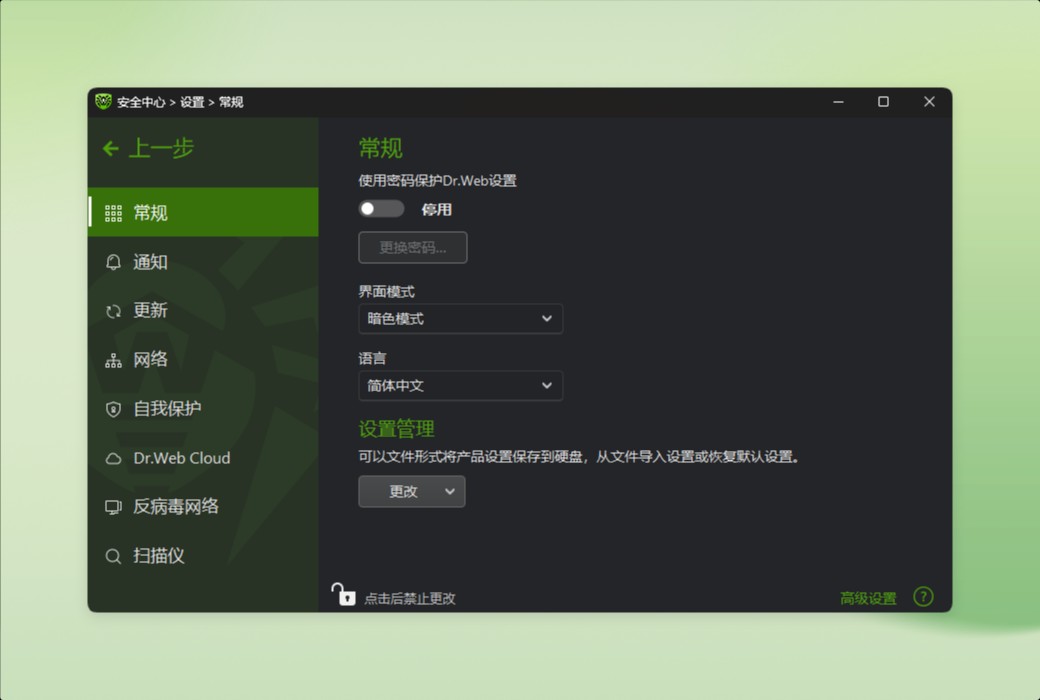Enable password protection for Dr.Web settings

(x=381, y=208)
